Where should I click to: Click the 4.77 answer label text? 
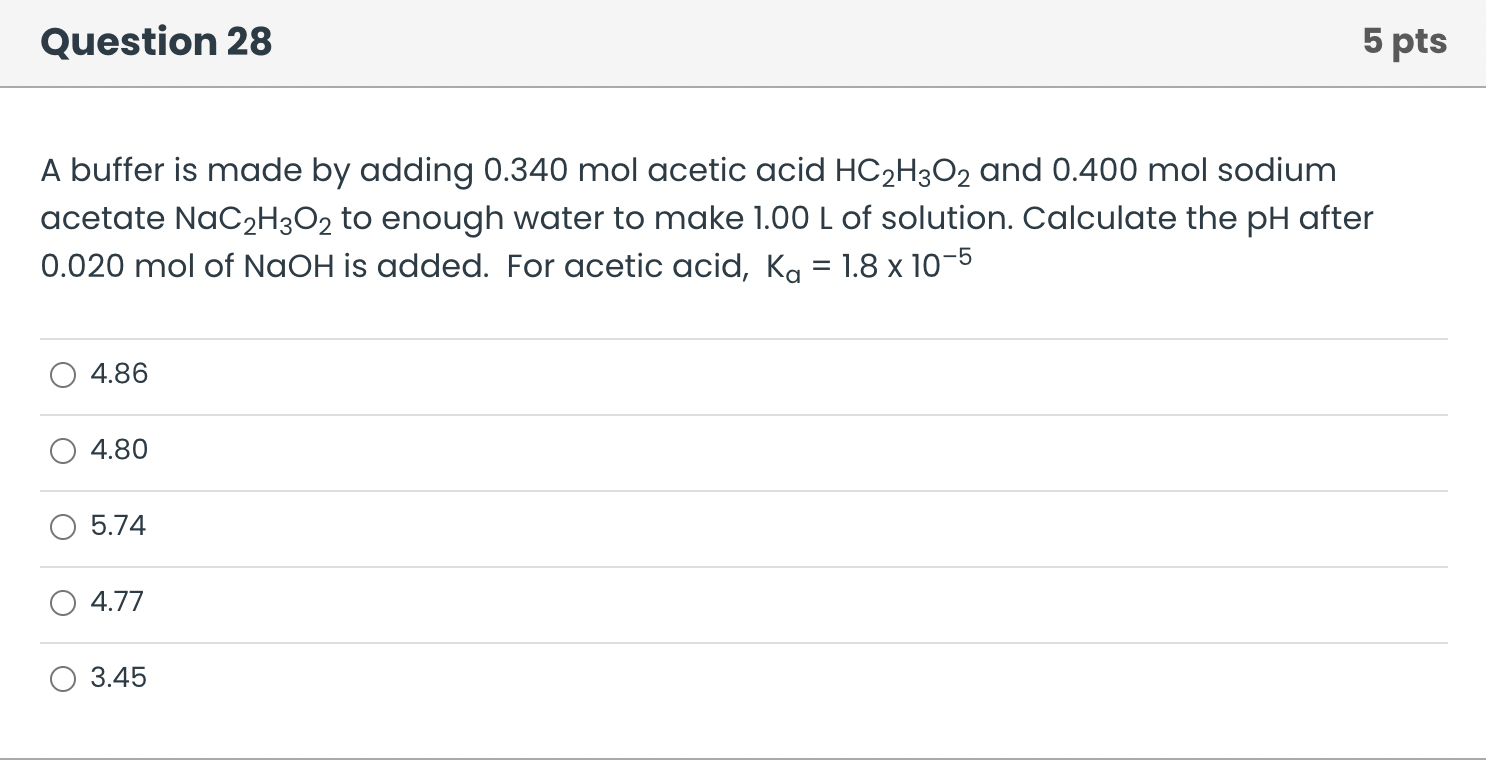117,602
